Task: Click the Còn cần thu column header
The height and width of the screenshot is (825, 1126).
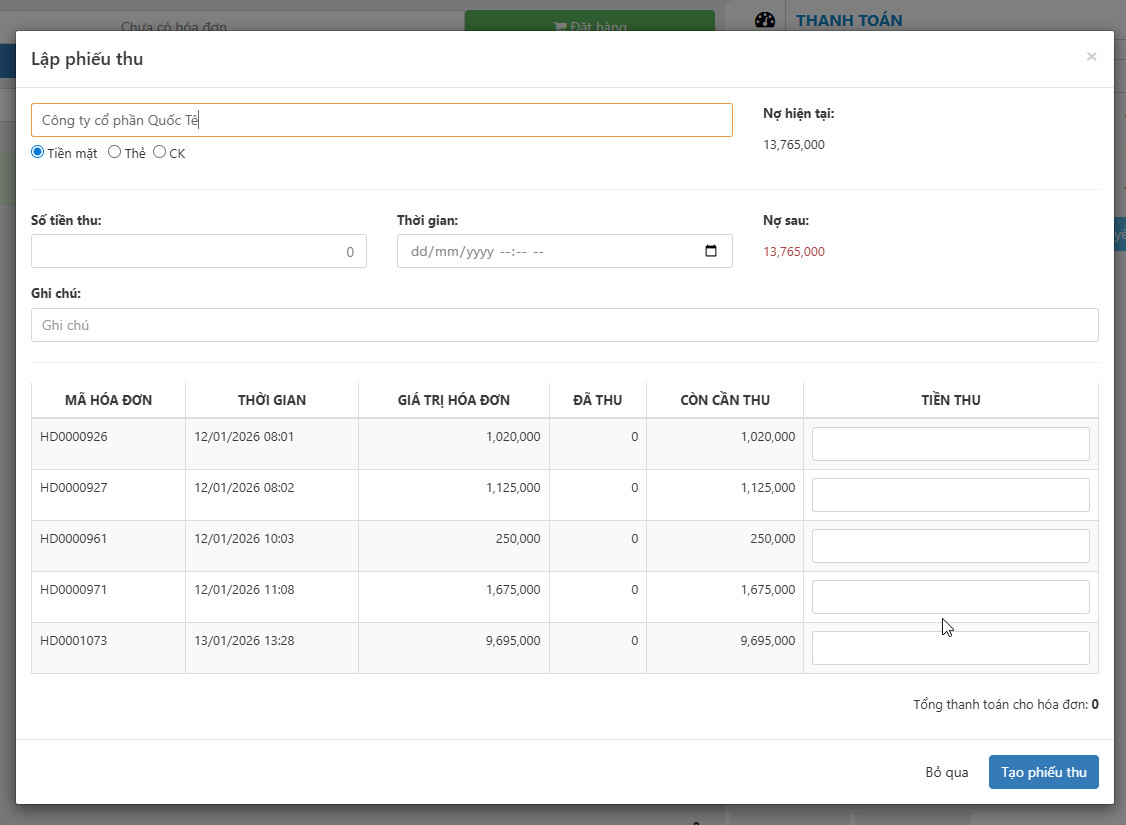Action: point(724,400)
